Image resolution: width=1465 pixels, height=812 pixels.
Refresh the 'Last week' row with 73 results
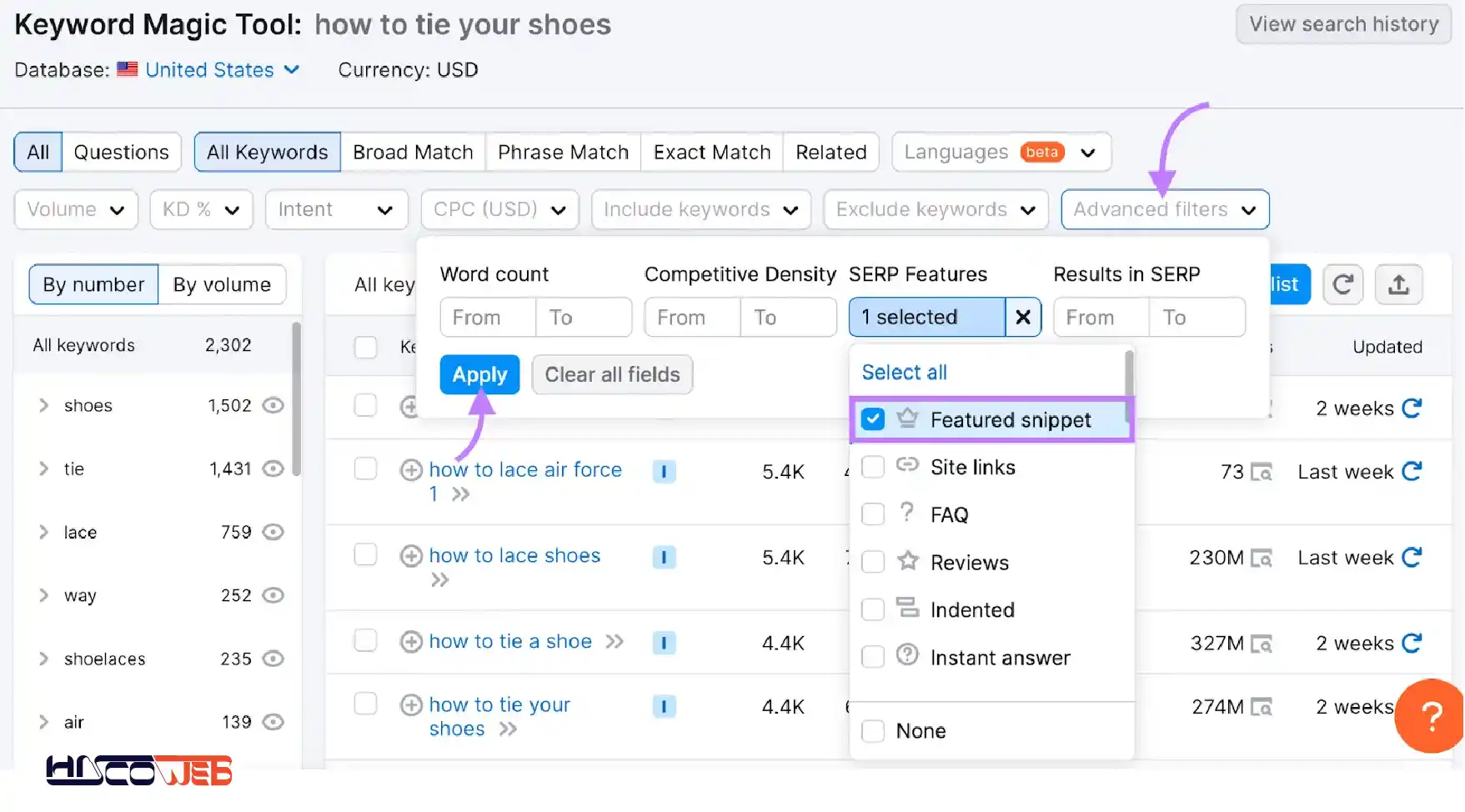(x=1412, y=471)
